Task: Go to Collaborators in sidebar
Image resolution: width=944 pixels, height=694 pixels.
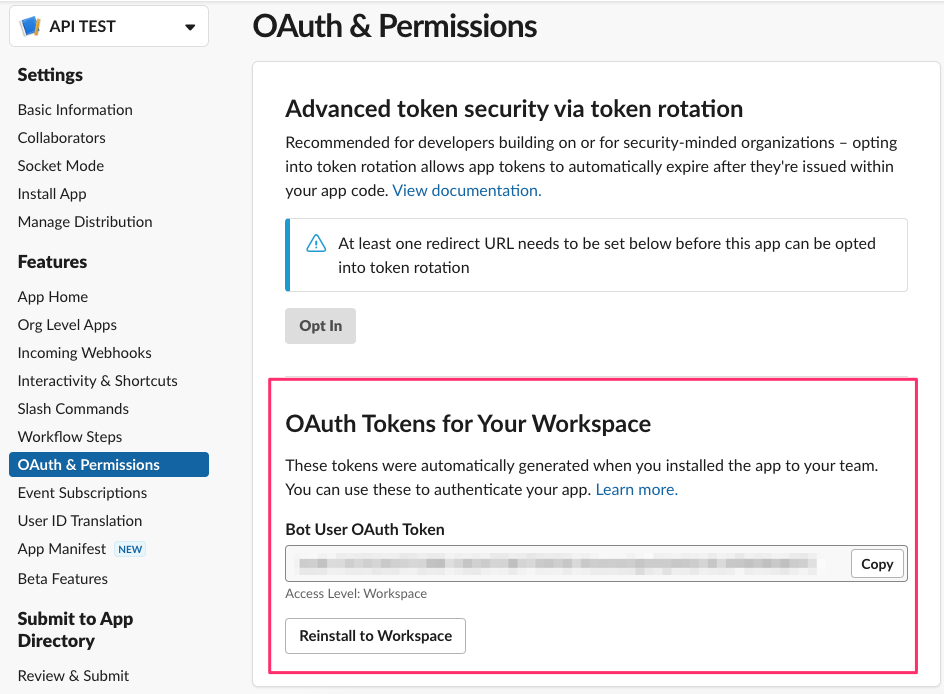Action: click(x=61, y=138)
